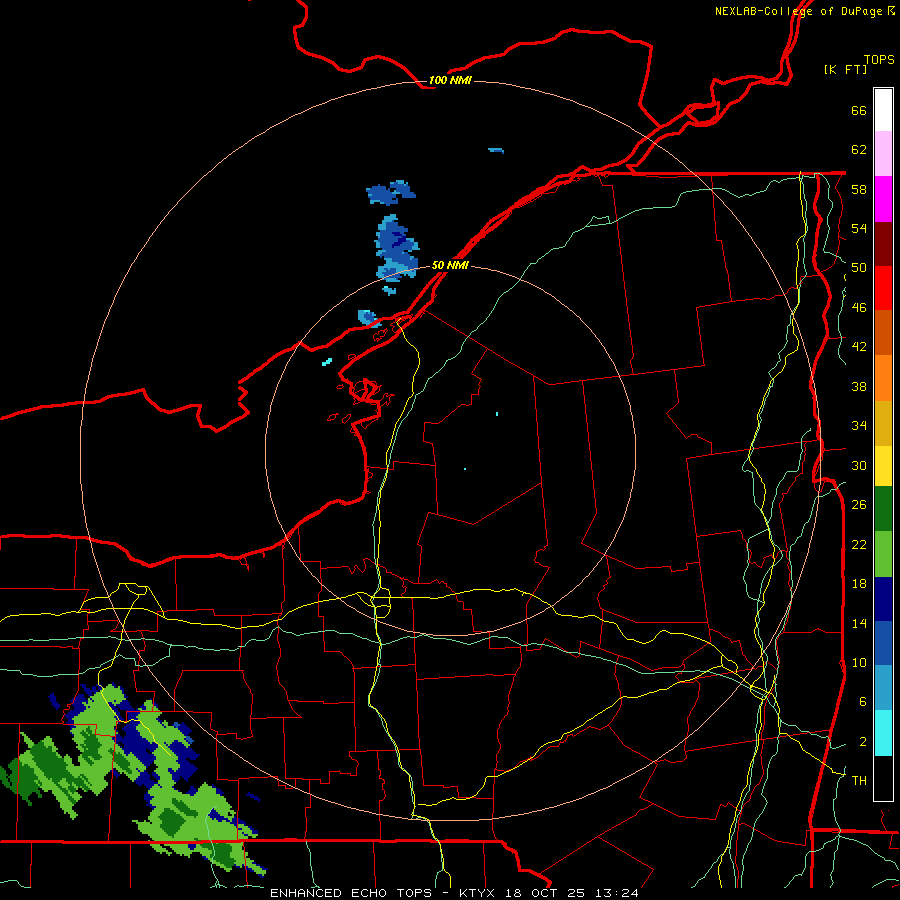Pick the mustard gold legend swatch

coord(883,423)
